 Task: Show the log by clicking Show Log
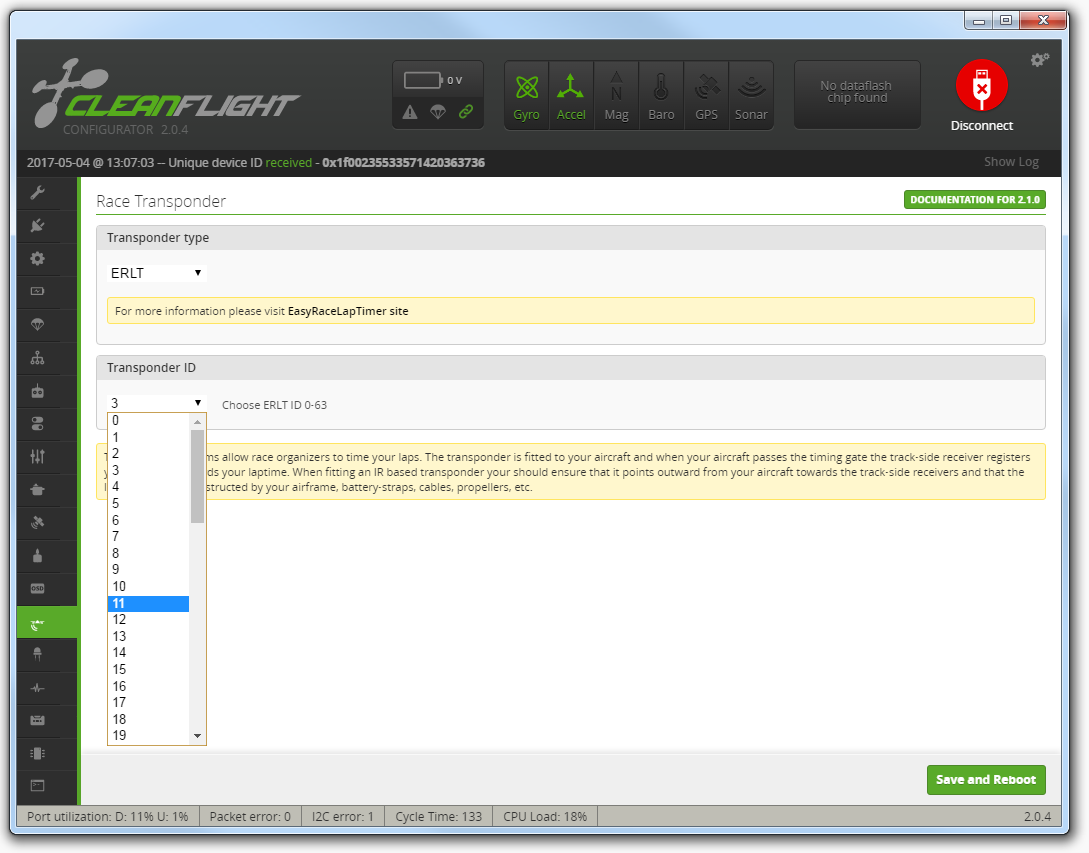1011,161
